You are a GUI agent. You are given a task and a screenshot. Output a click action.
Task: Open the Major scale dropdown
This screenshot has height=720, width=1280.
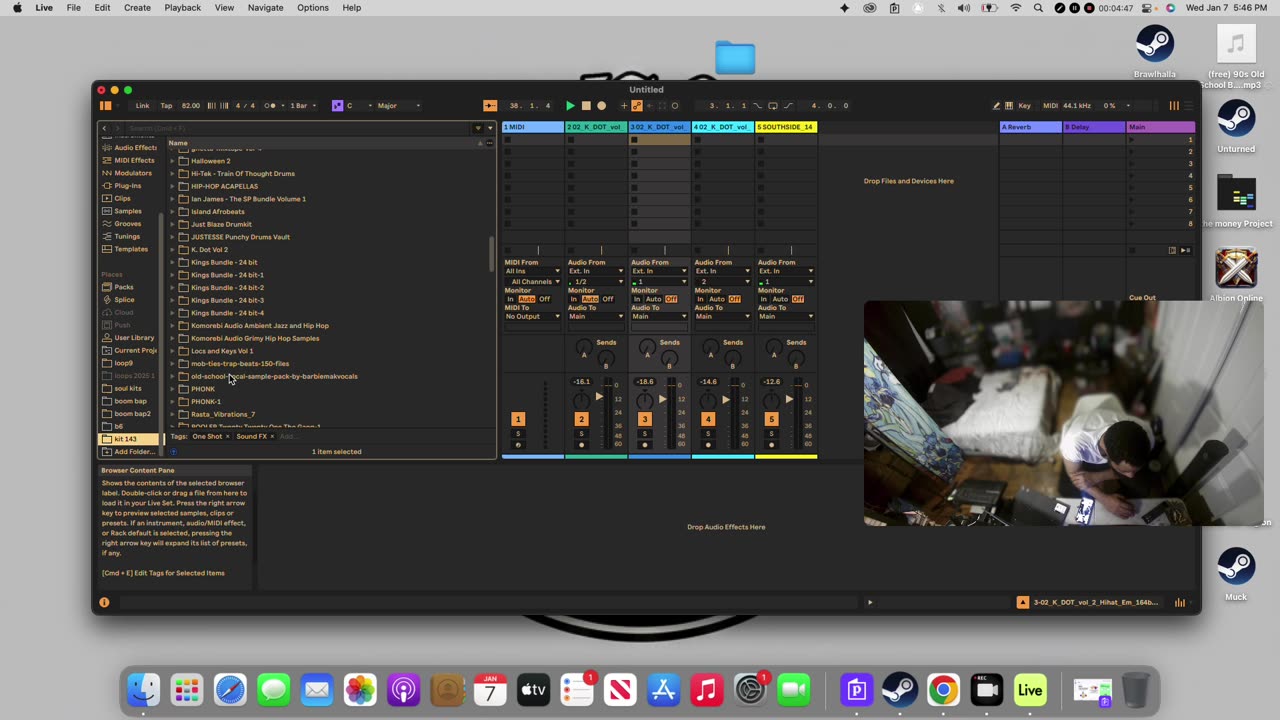[x=400, y=105]
